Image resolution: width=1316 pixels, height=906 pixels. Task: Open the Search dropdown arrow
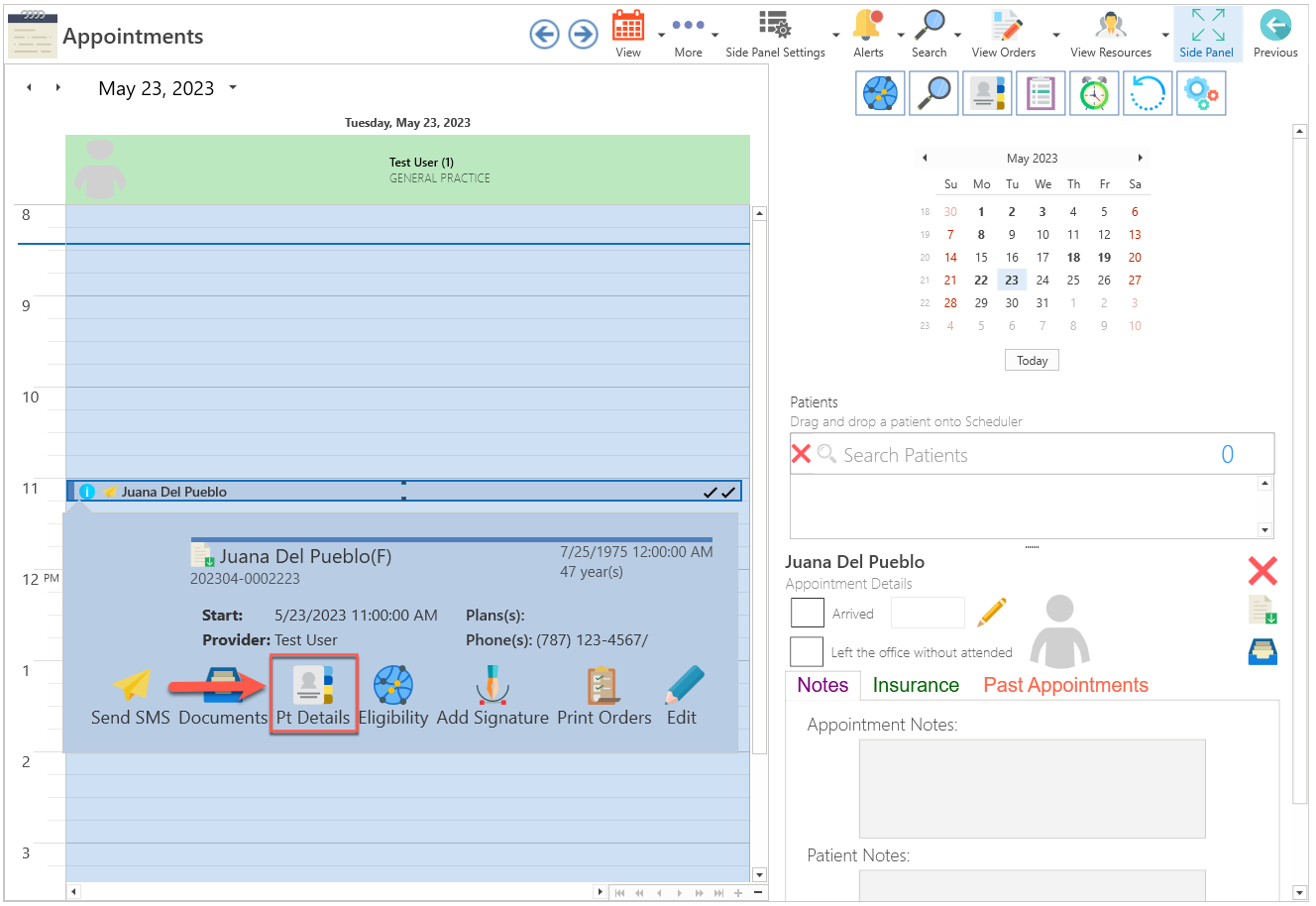click(x=957, y=35)
